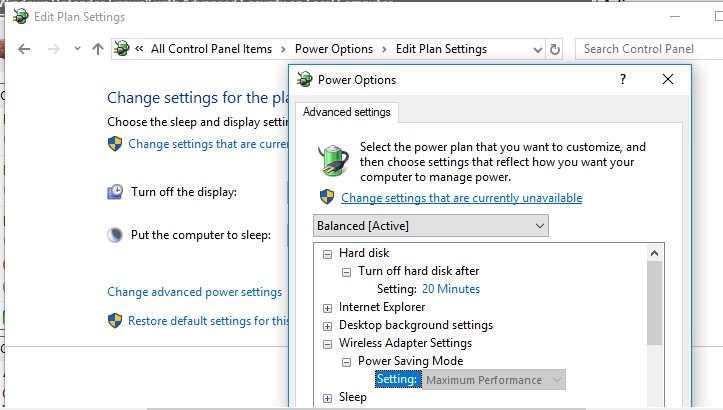The height and width of the screenshot is (410, 723).
Task: Expand the Sleep tree node
Action: [327, 397]
